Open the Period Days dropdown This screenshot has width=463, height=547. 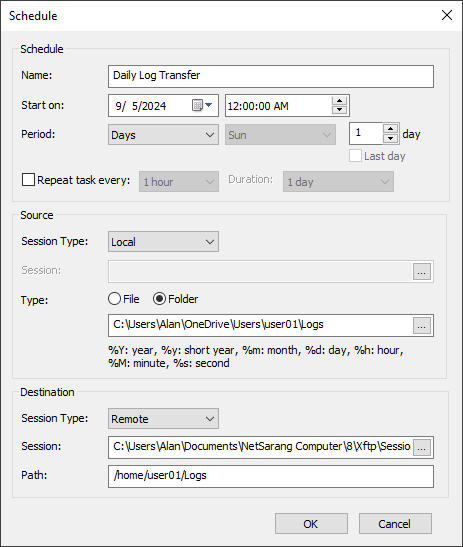[163, 135]
